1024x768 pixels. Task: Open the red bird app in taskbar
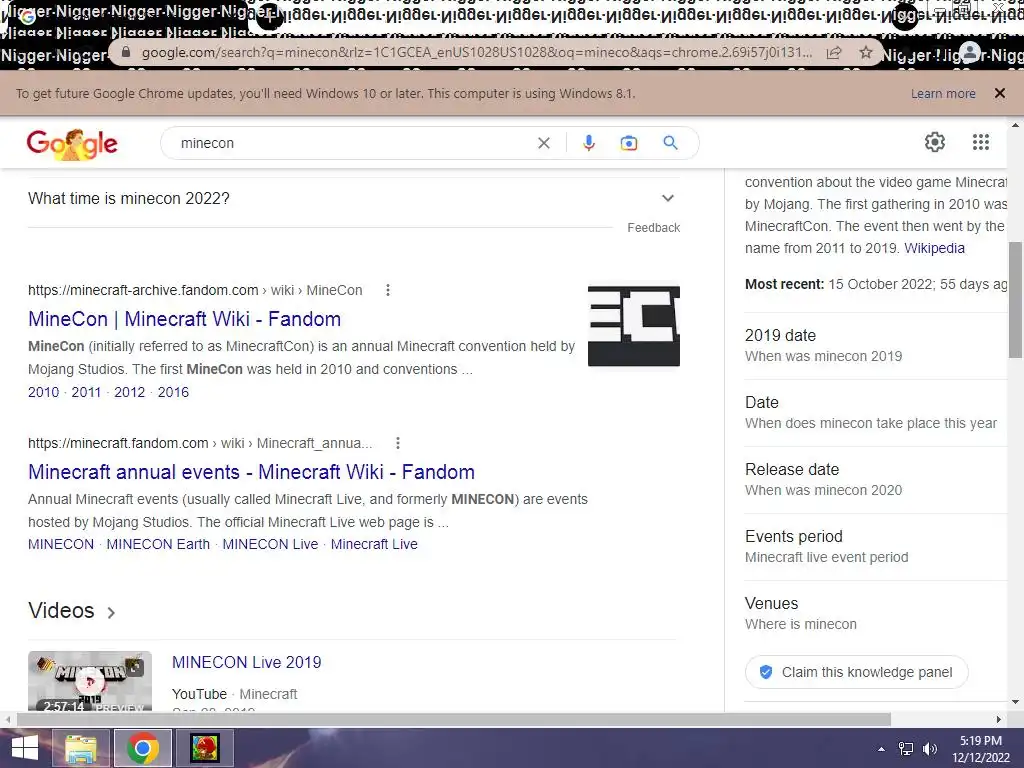click(x=204, y=748)
